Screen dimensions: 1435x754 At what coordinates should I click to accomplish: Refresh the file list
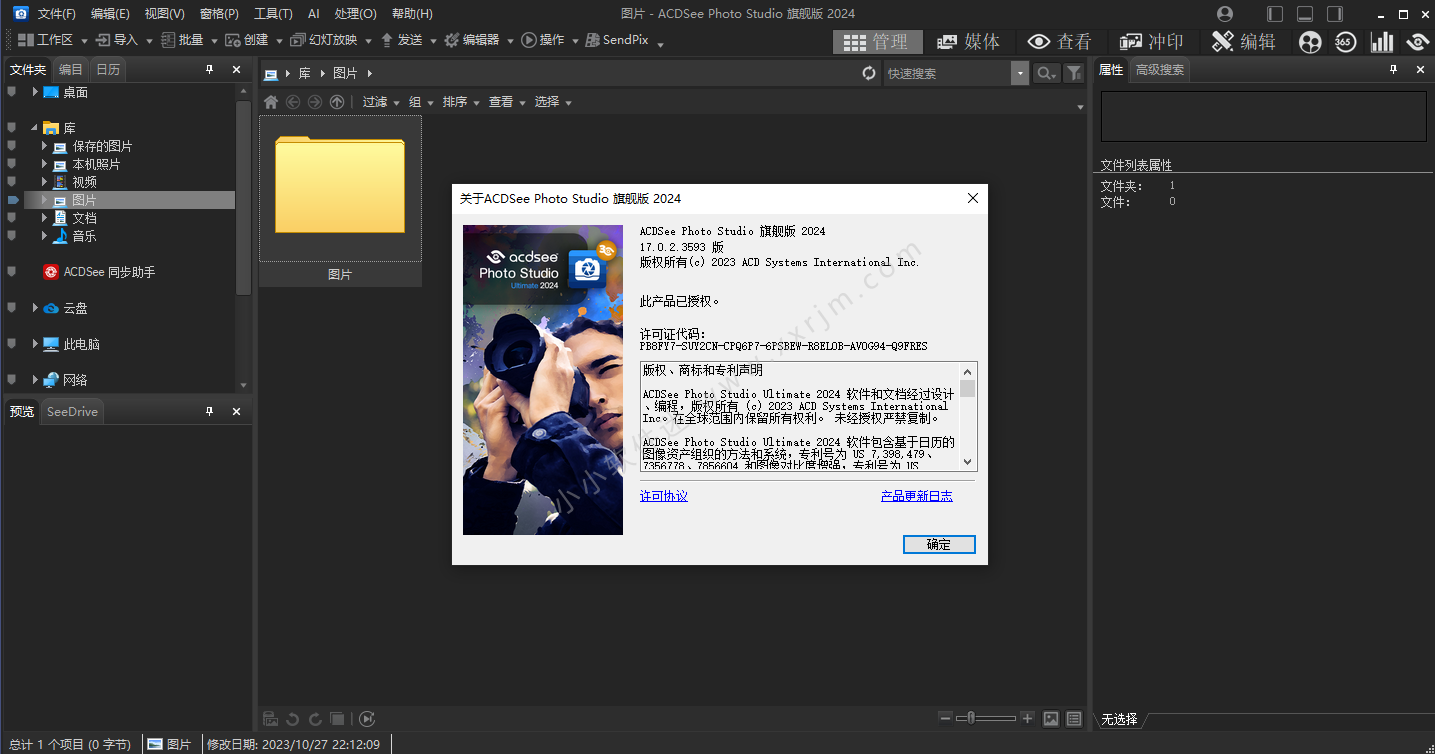(869, 73)
